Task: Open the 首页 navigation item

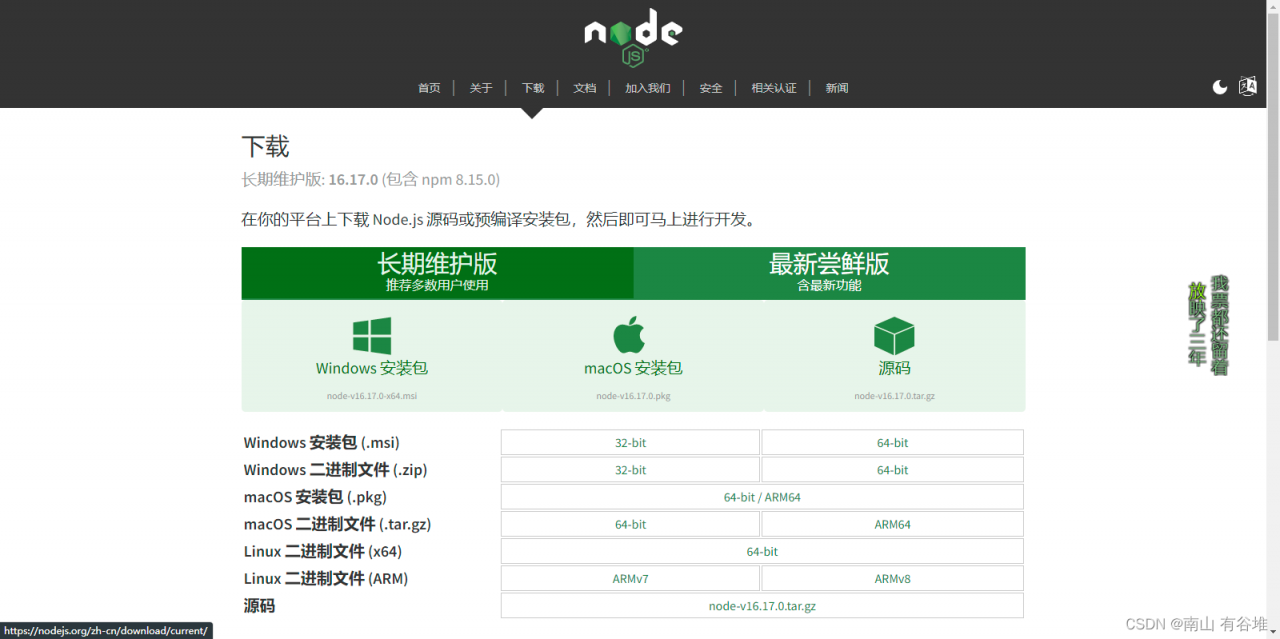Action: click(x=429, y=88)
